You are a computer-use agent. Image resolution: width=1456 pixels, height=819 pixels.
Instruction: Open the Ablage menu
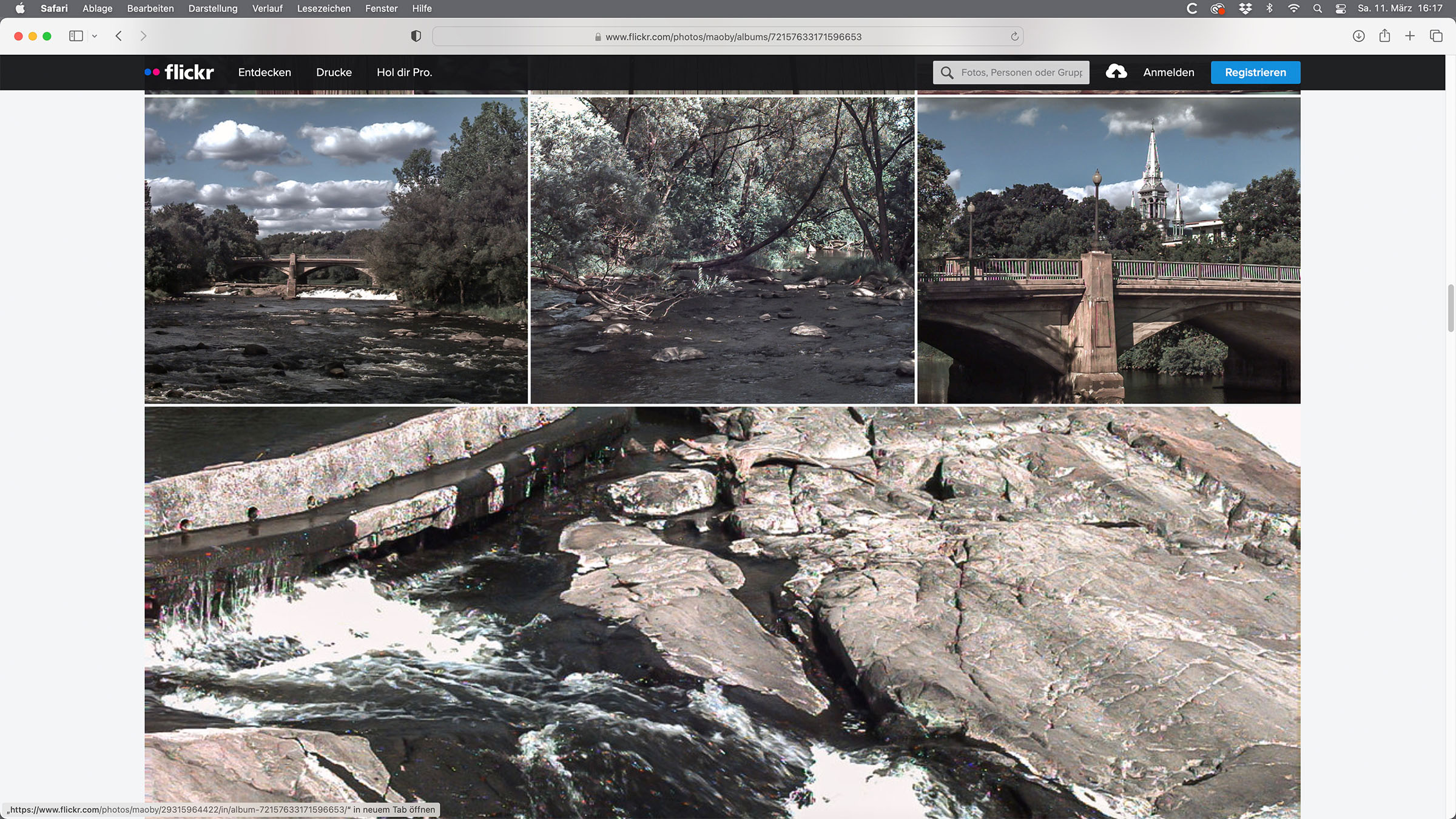point(98,8)
